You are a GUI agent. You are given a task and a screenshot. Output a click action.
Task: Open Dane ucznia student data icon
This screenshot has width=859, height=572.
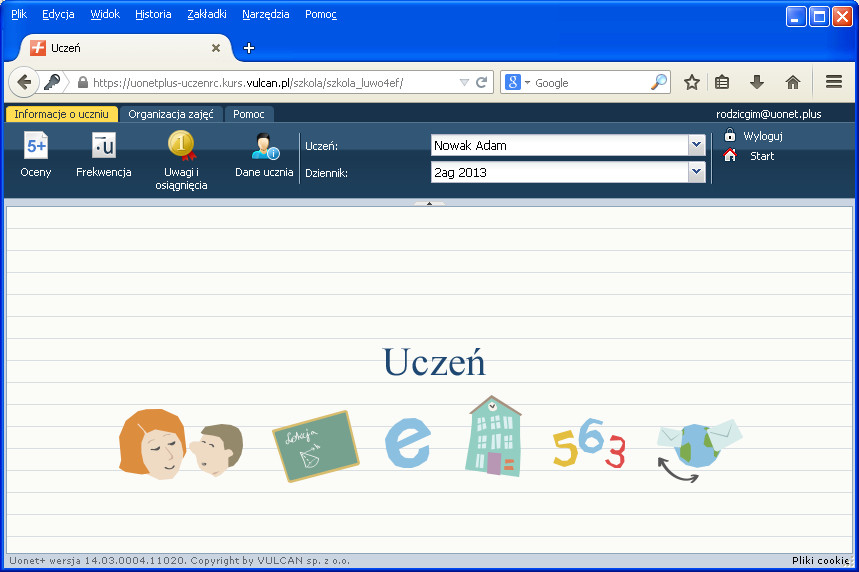coord(265,146)
